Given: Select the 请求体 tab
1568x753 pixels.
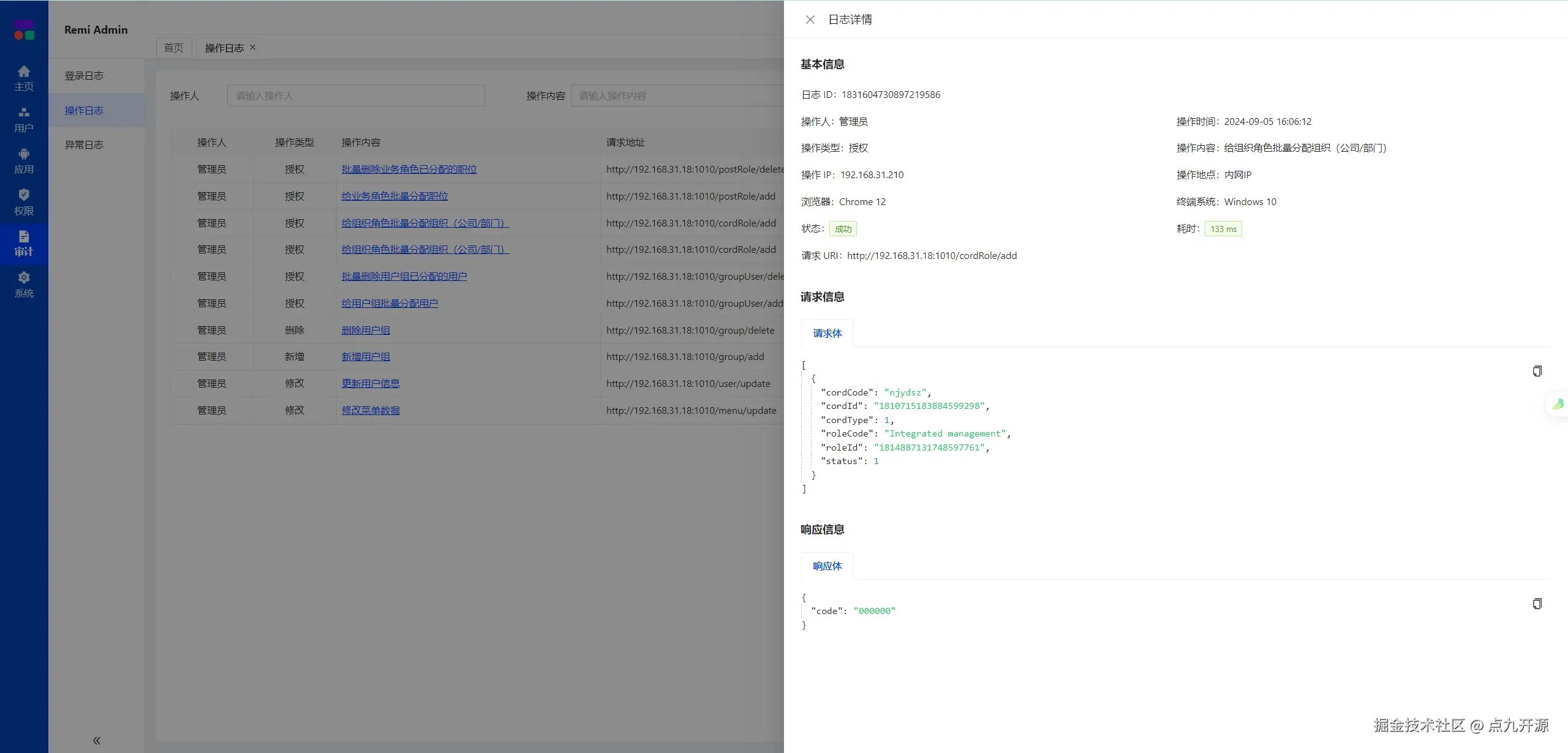Looking at the screenshot, I should [827, 334].
